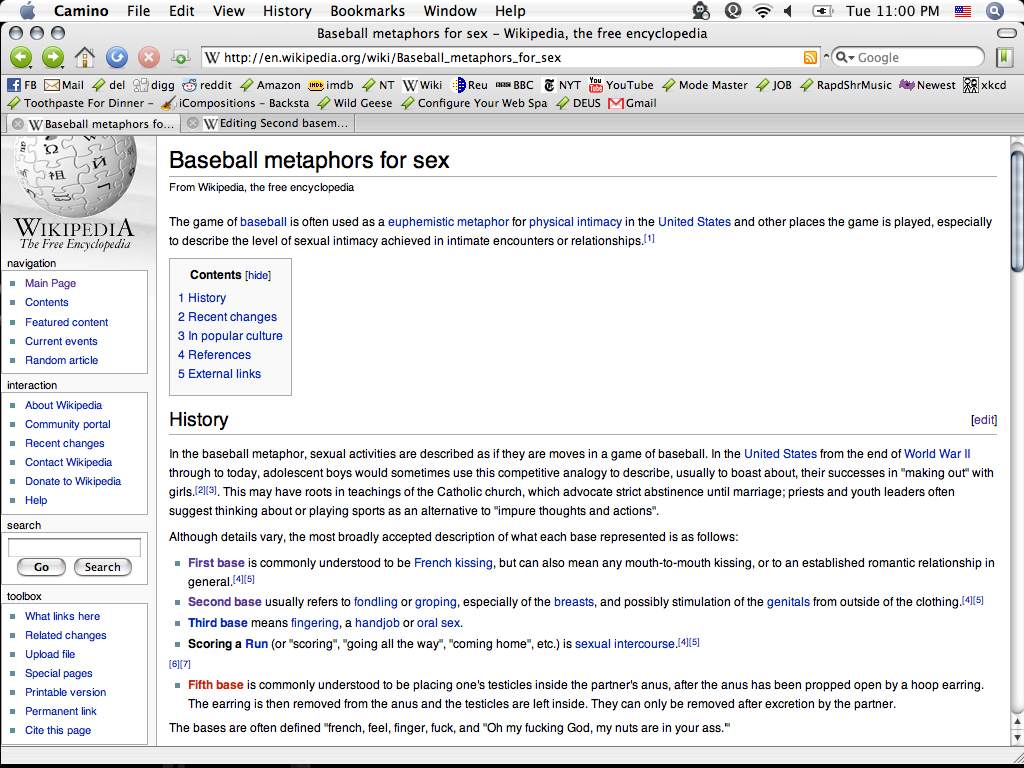The height and width of the screenshot is (768, 1024).
Task: Click the US flag input menu
Action: point(963,10)
